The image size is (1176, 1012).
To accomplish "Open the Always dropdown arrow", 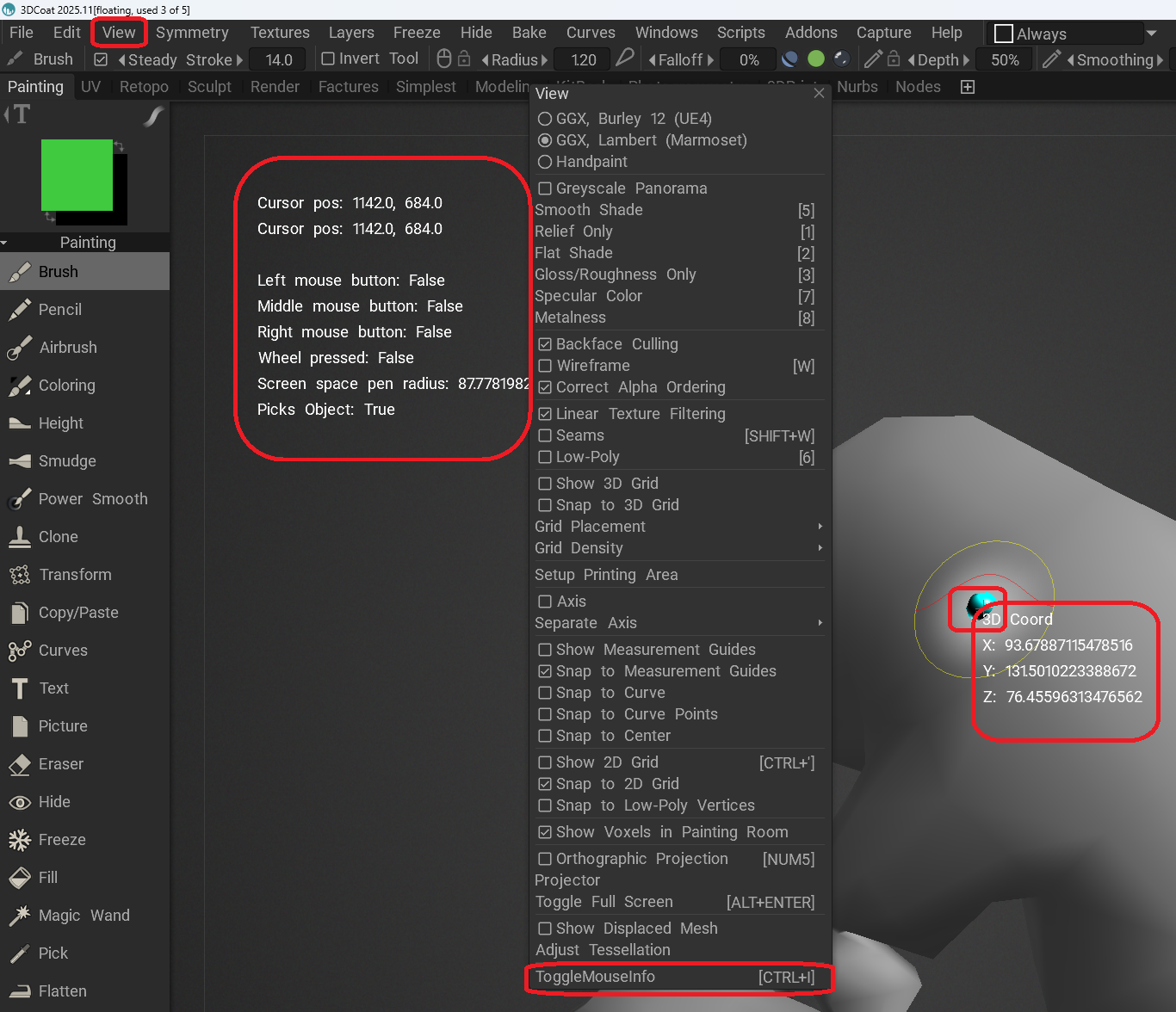I will click(x=1151, y=34).
